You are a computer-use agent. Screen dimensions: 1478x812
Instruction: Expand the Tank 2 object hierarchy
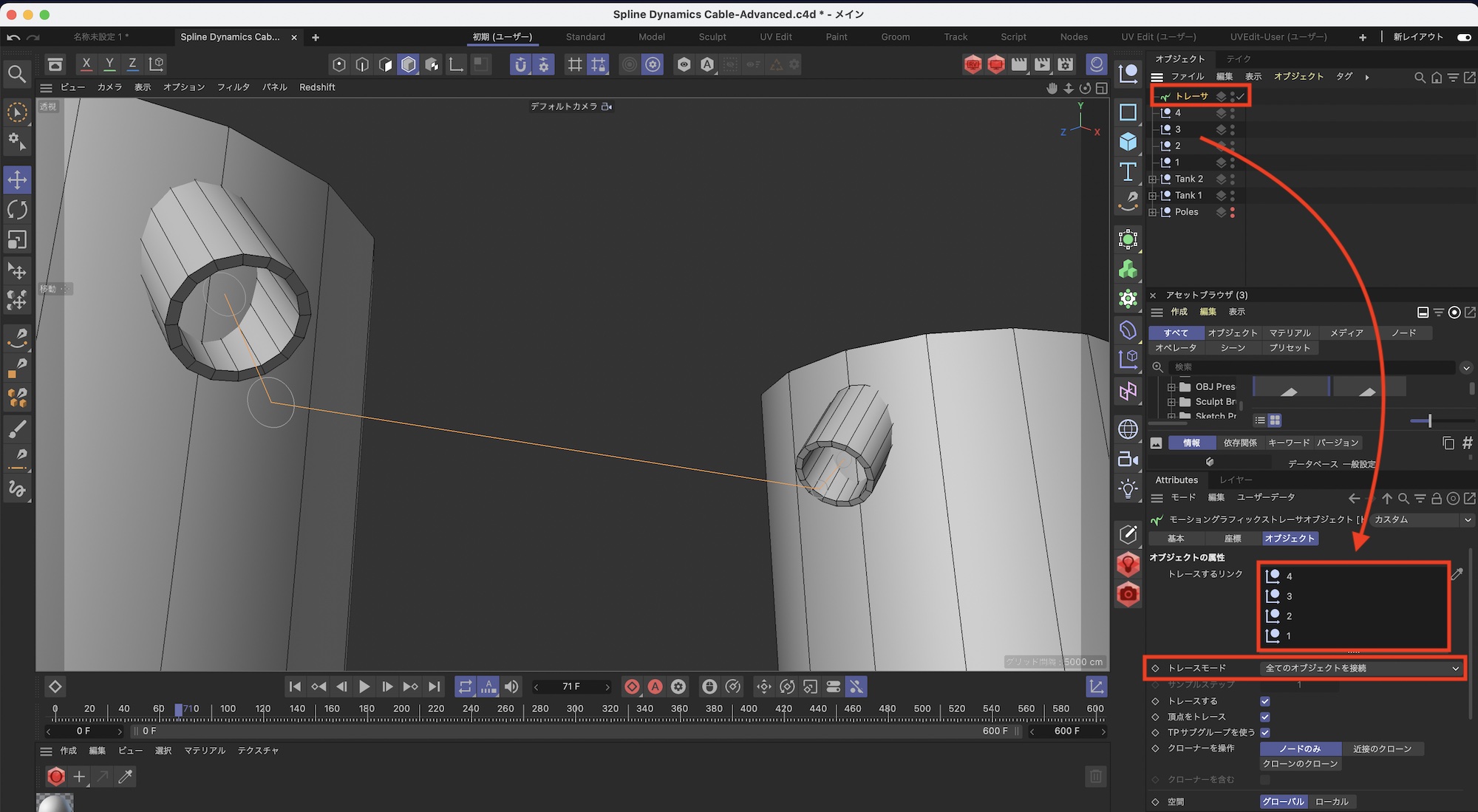[x=1153, y=179]
